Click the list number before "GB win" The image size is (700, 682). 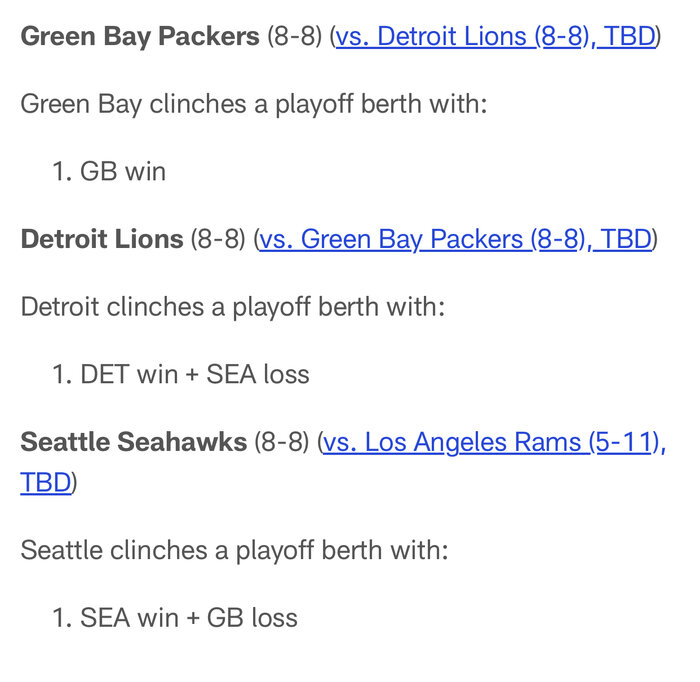click(x=60, y=172)
